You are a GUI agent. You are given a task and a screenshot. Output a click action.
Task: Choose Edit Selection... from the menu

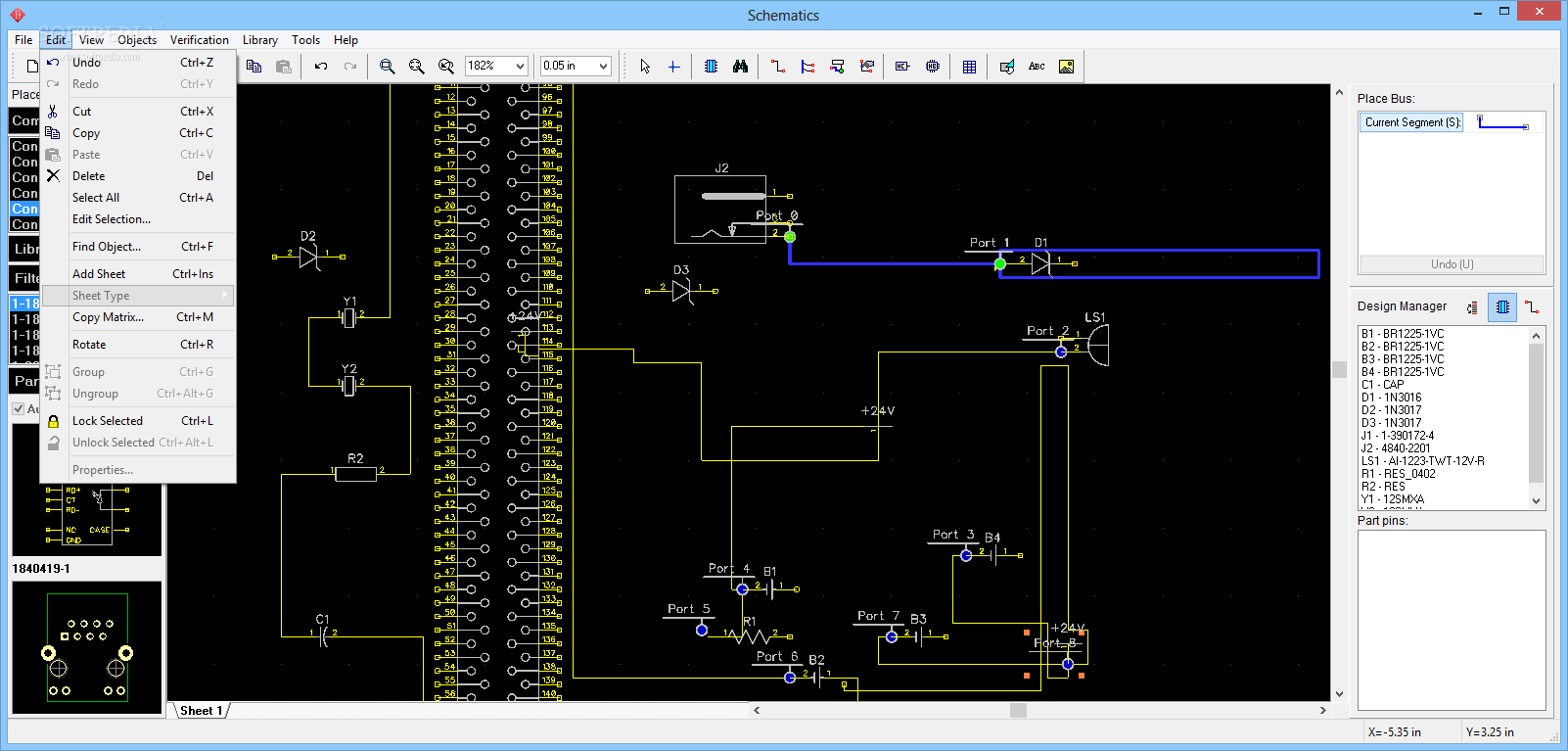coord(137,219)
